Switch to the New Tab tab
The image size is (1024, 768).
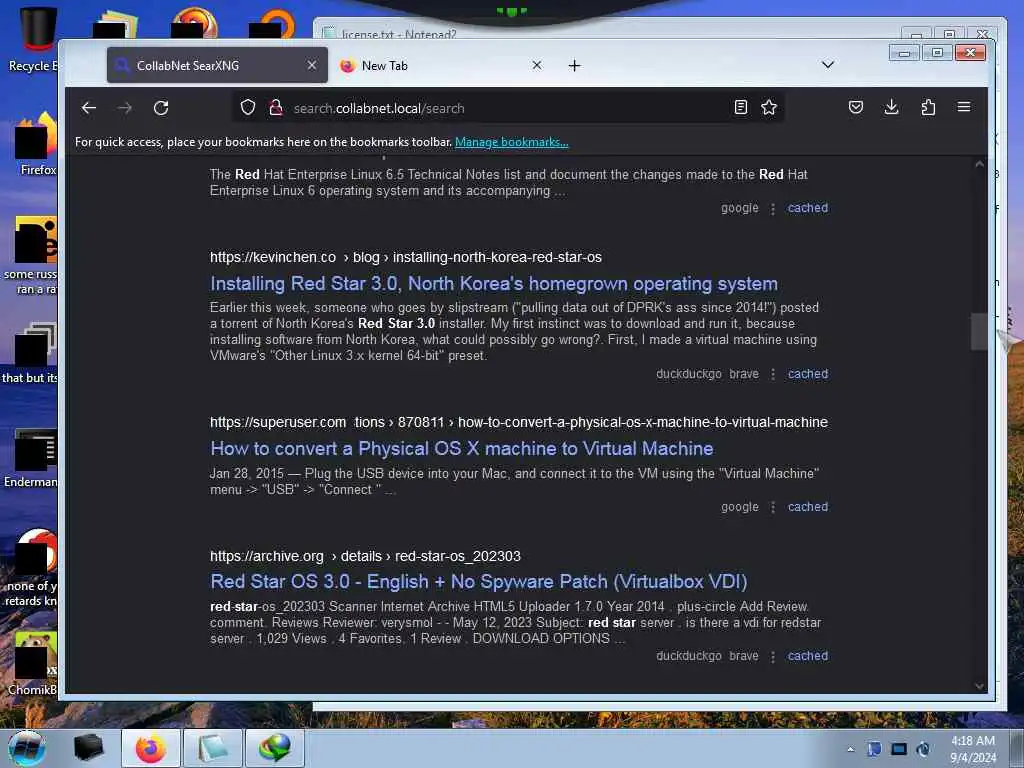coord(441,65)
